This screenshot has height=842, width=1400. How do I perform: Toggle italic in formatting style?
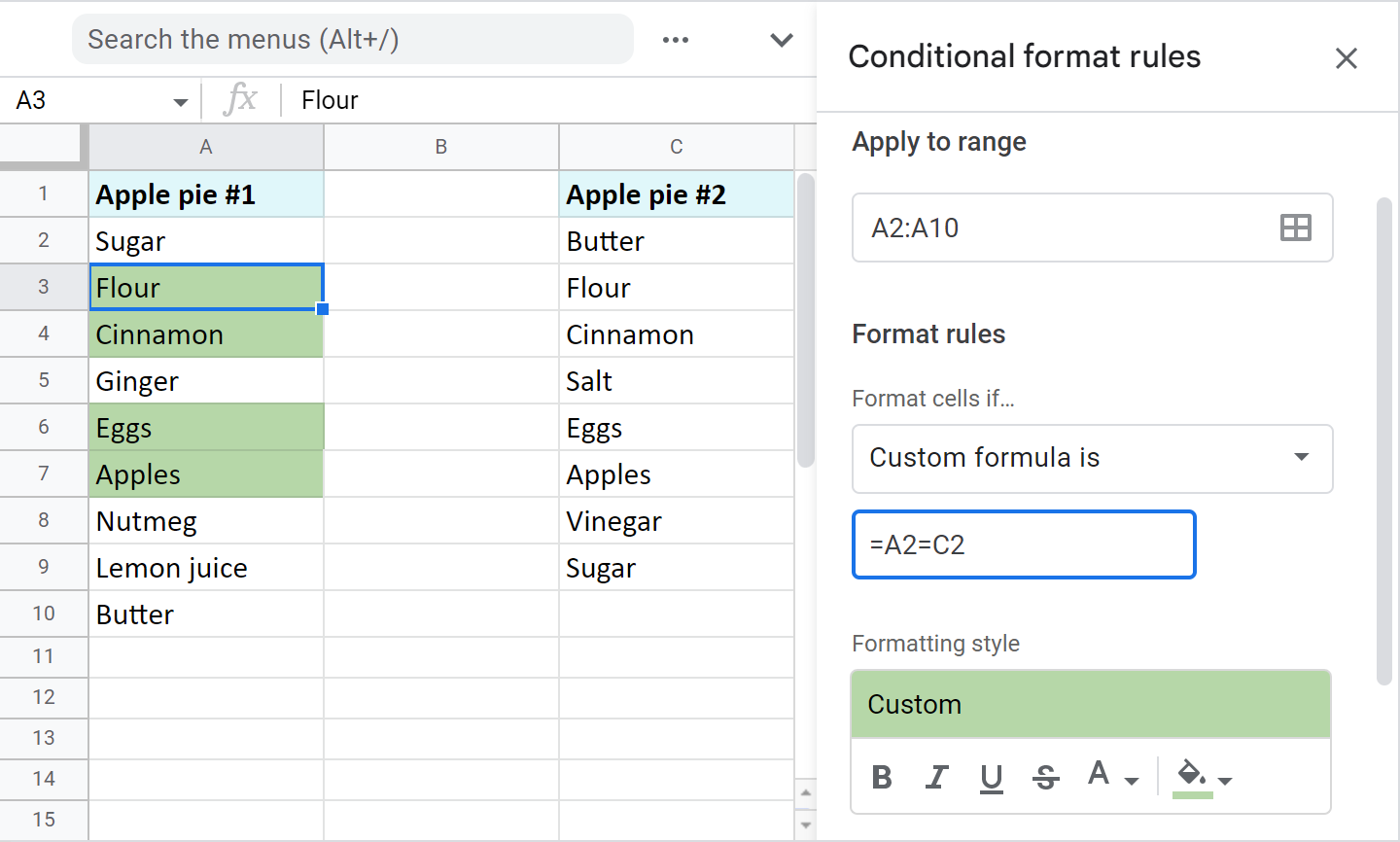tap(936, 776)
